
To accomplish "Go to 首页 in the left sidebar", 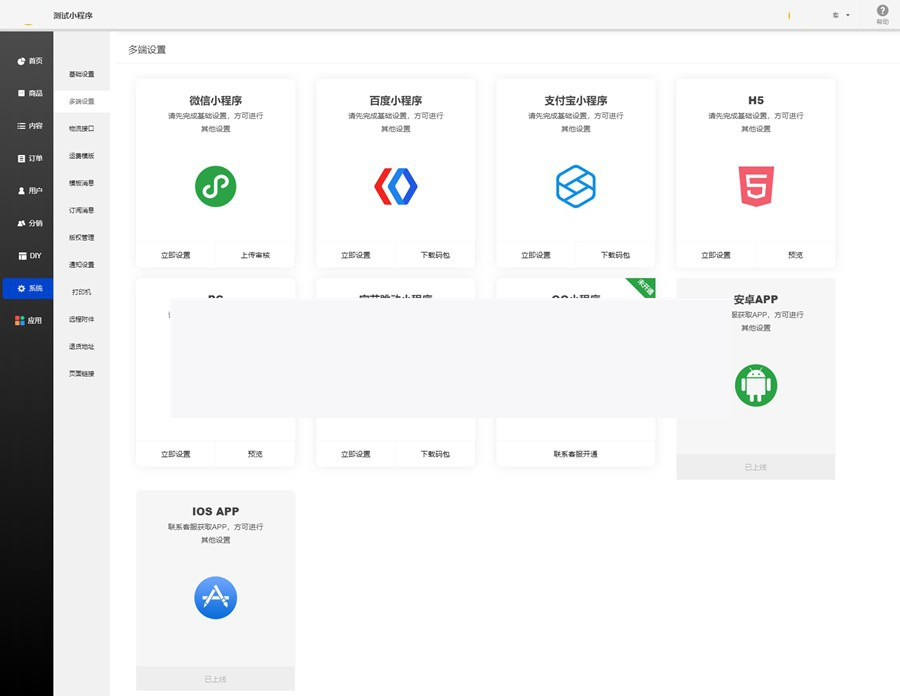I will (28, 61).
